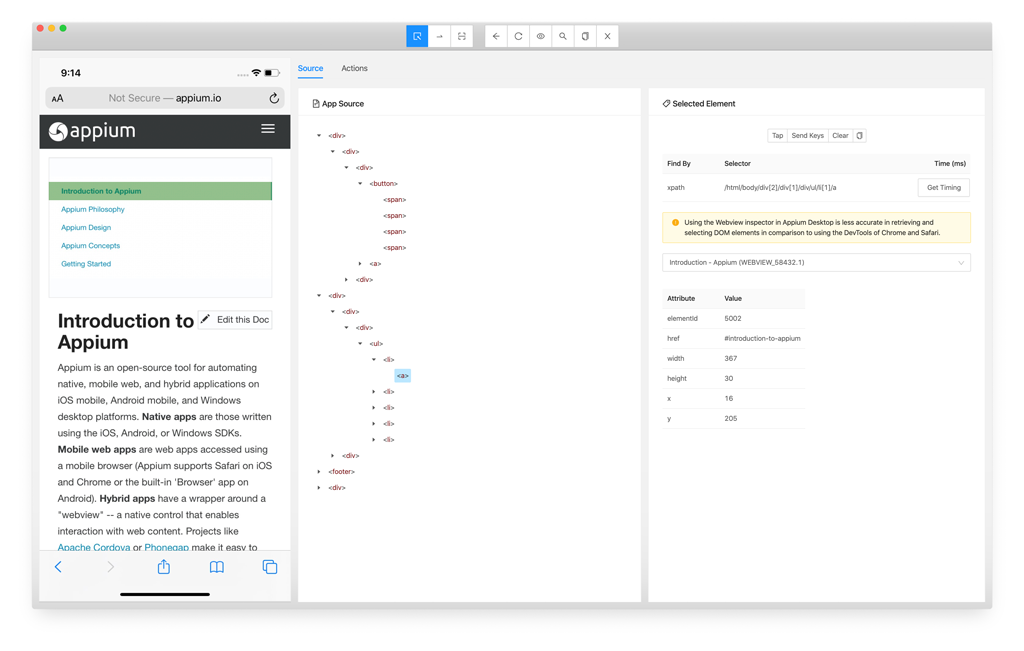Start recording with the eye icon

tap(541, 37)
